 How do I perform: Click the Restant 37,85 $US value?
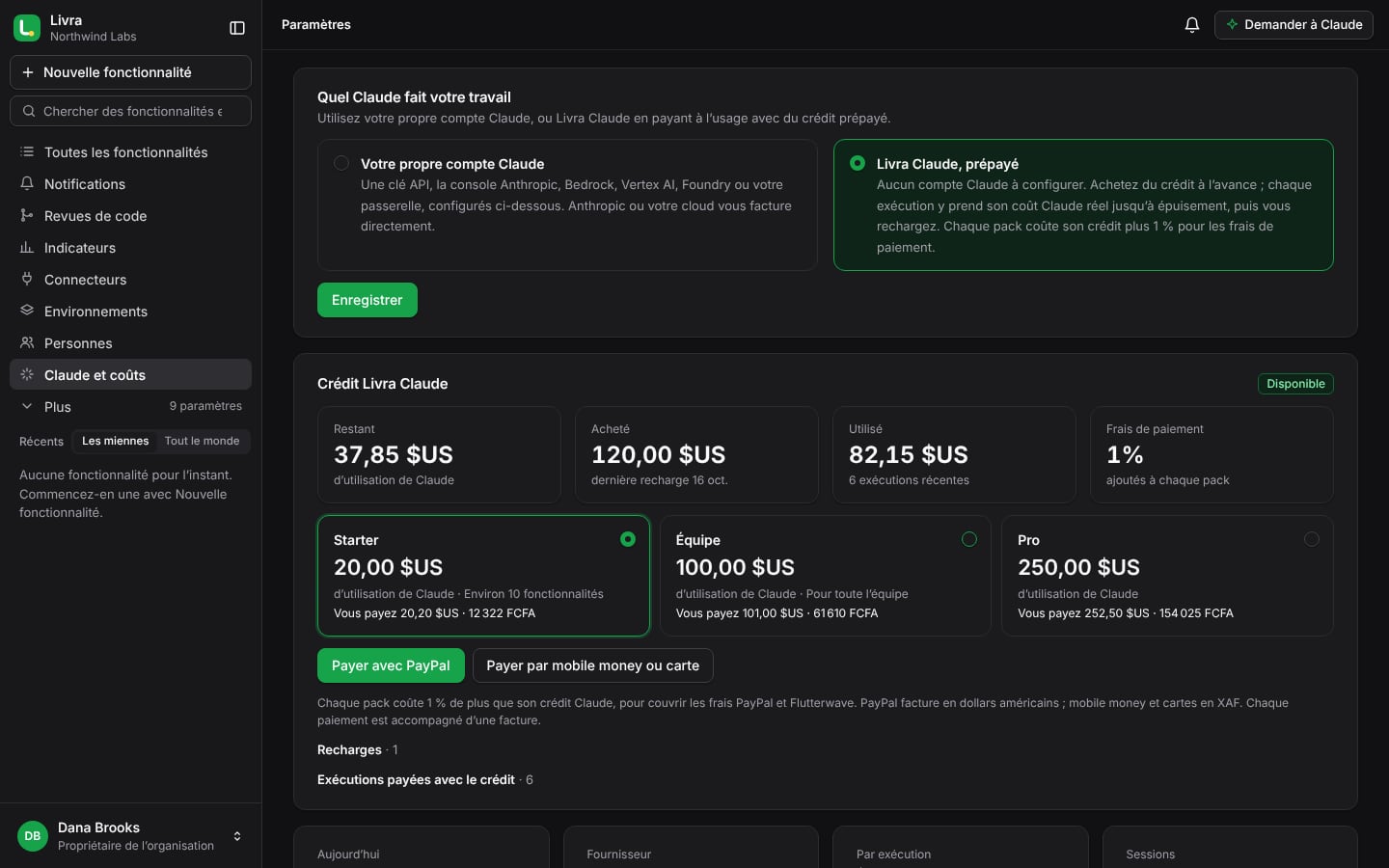coord(394,454)
